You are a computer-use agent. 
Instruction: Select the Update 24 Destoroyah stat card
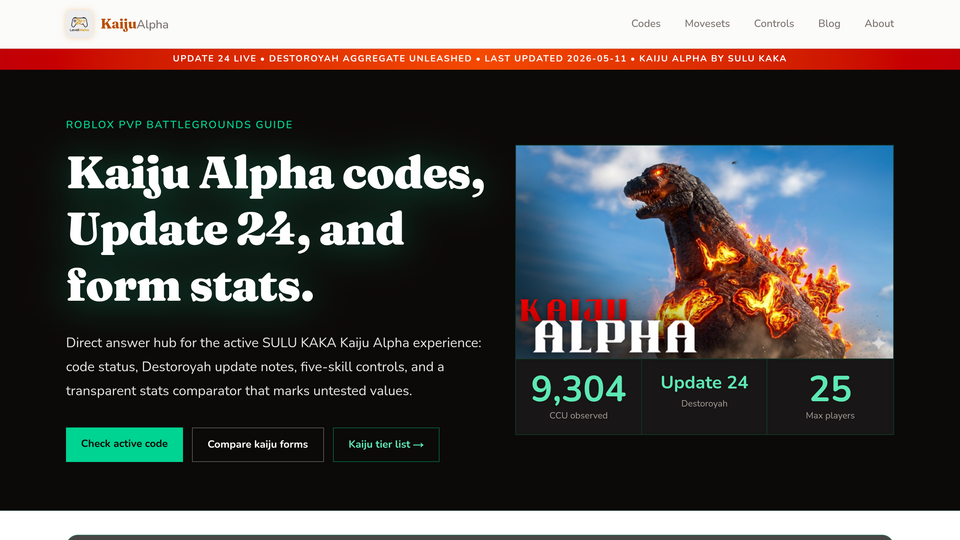tap(704, 397)
